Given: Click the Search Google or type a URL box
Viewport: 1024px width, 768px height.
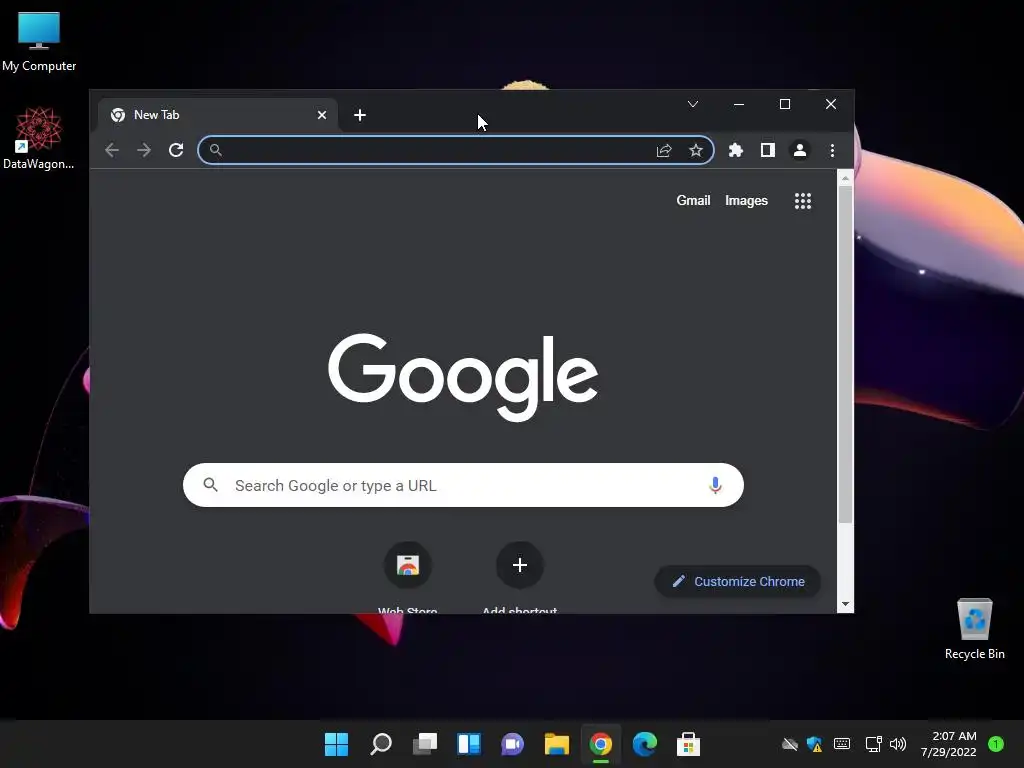Looking at the screenshot, I should [x=463, y=485].
